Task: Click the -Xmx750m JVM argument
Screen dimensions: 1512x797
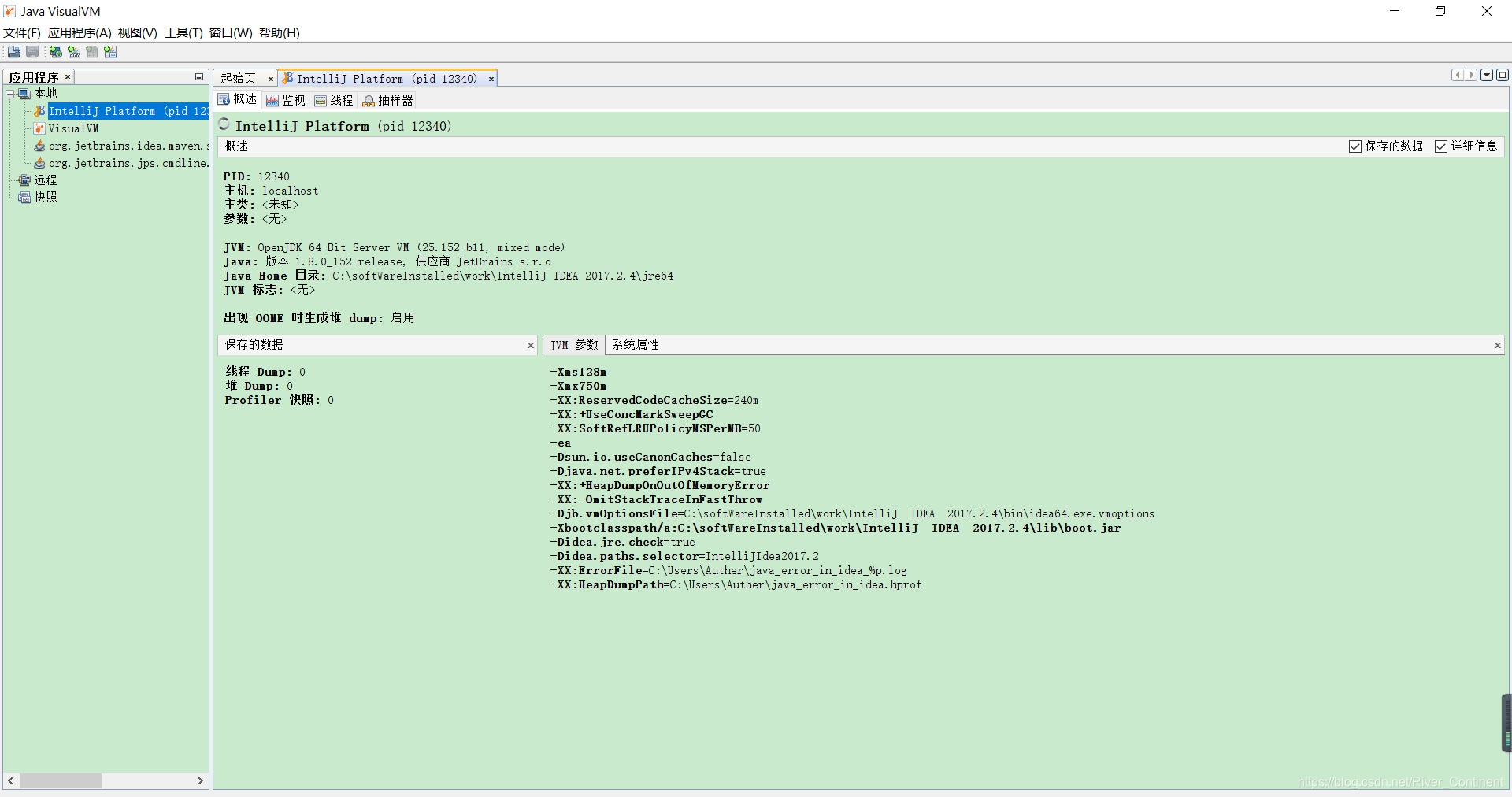Action: tap(578, 387)
